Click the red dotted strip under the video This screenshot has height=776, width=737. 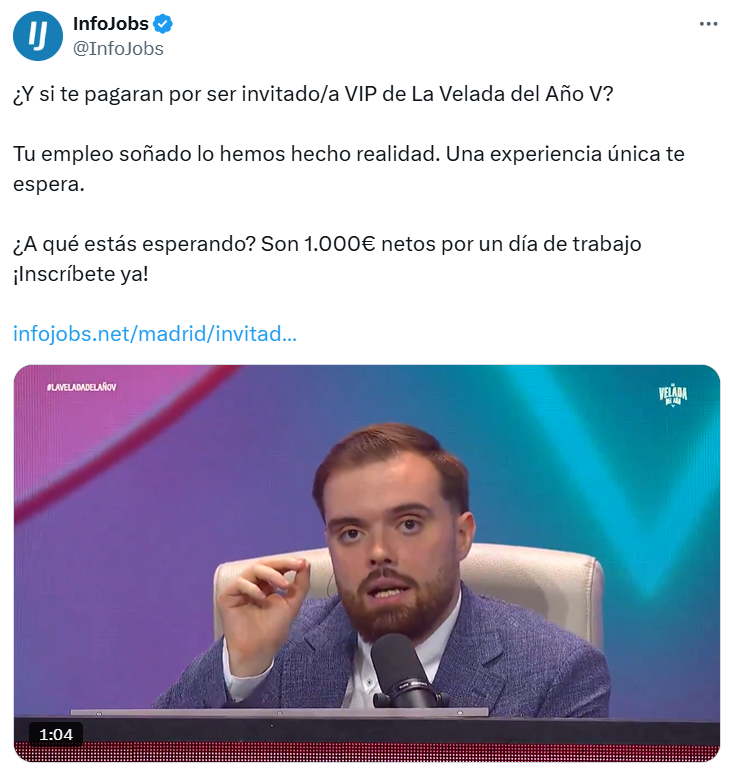click(367, 752)
